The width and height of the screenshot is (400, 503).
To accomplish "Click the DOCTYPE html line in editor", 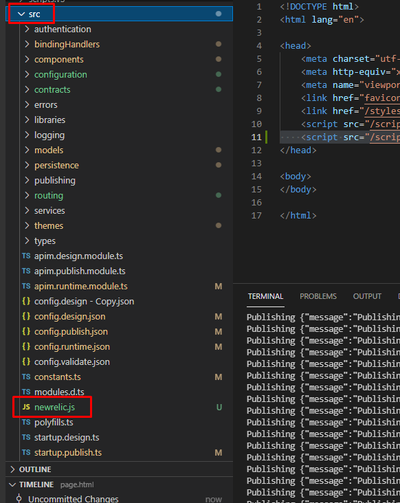I will pyautogui.click(x=319, y=7).
